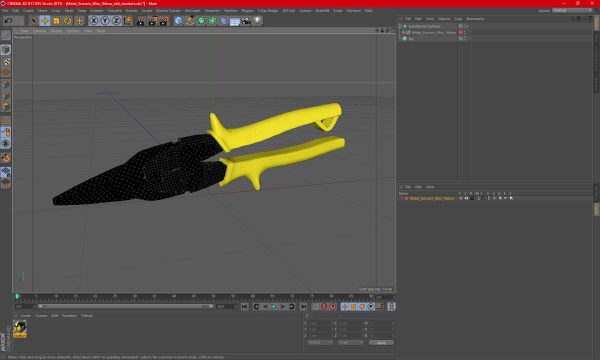Open the coordinate mode dropdown
Screen dimensions: 600x360
320,343
